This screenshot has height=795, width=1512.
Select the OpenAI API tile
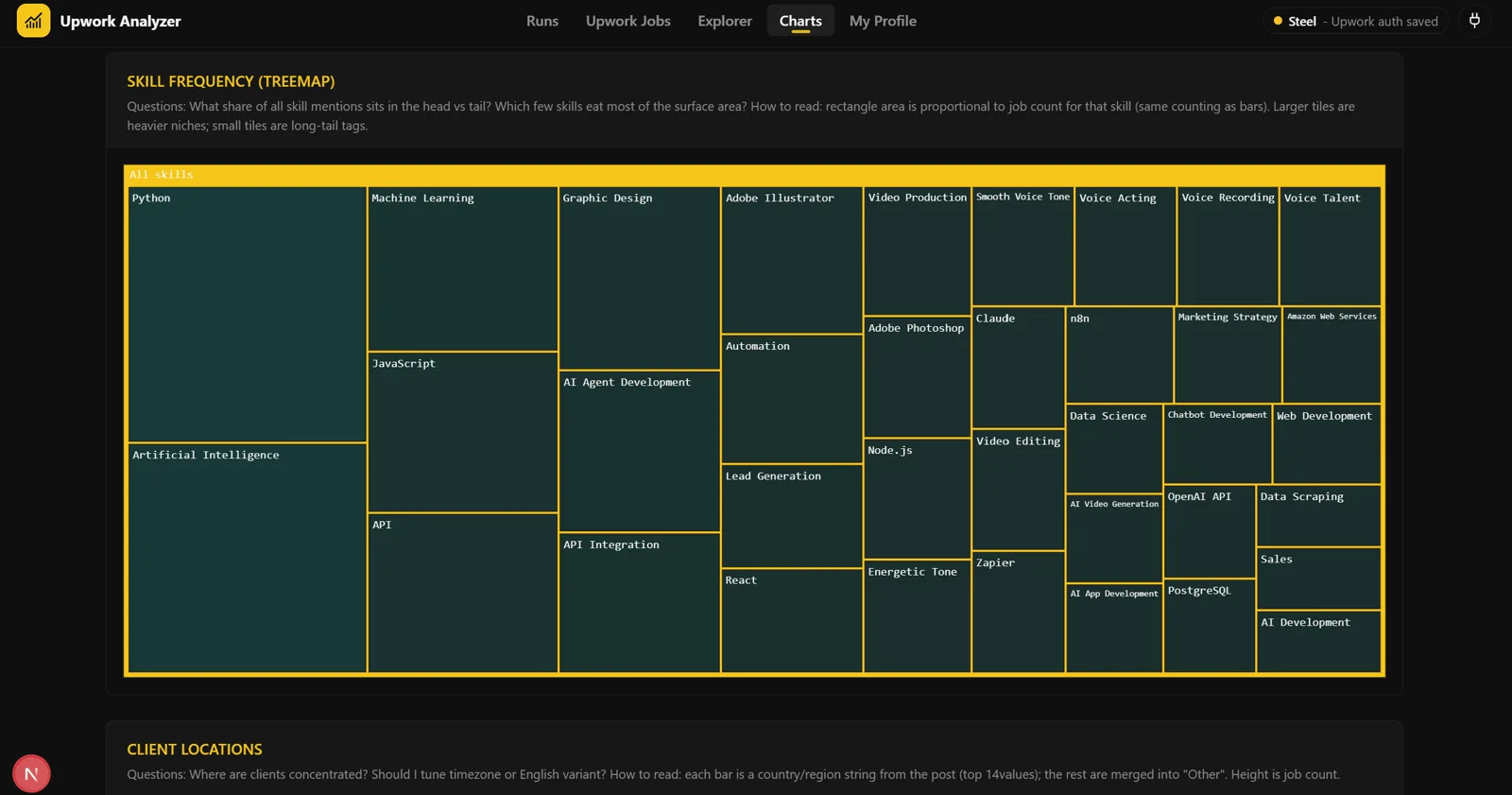(x=1210, y=532)
